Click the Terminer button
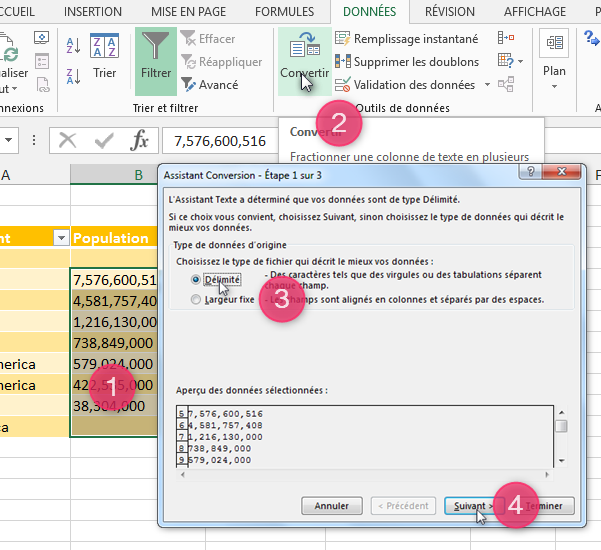 pos(544,506)
